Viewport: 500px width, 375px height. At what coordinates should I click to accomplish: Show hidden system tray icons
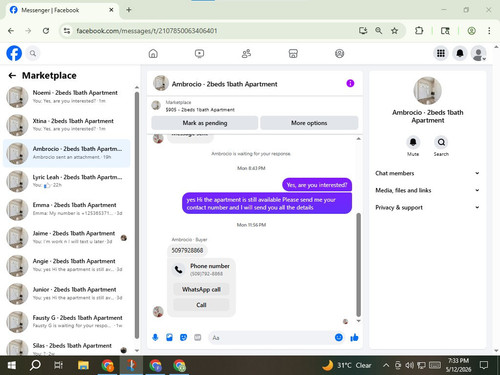pyautogui.click(x=386, y=365)
